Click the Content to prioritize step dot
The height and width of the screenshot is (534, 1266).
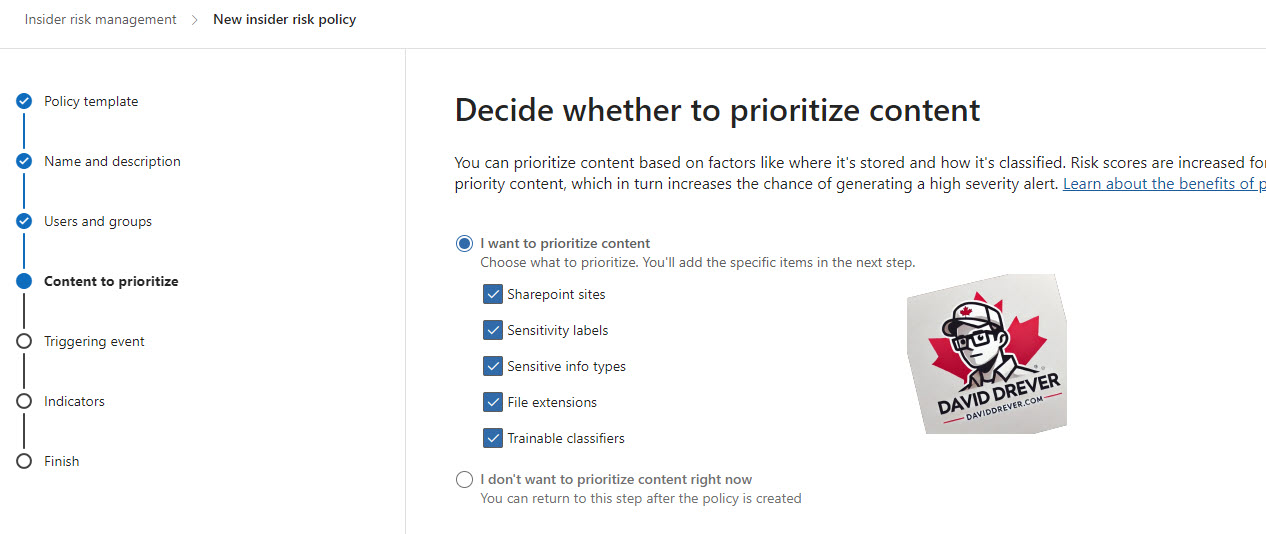(x=24, y=281)
